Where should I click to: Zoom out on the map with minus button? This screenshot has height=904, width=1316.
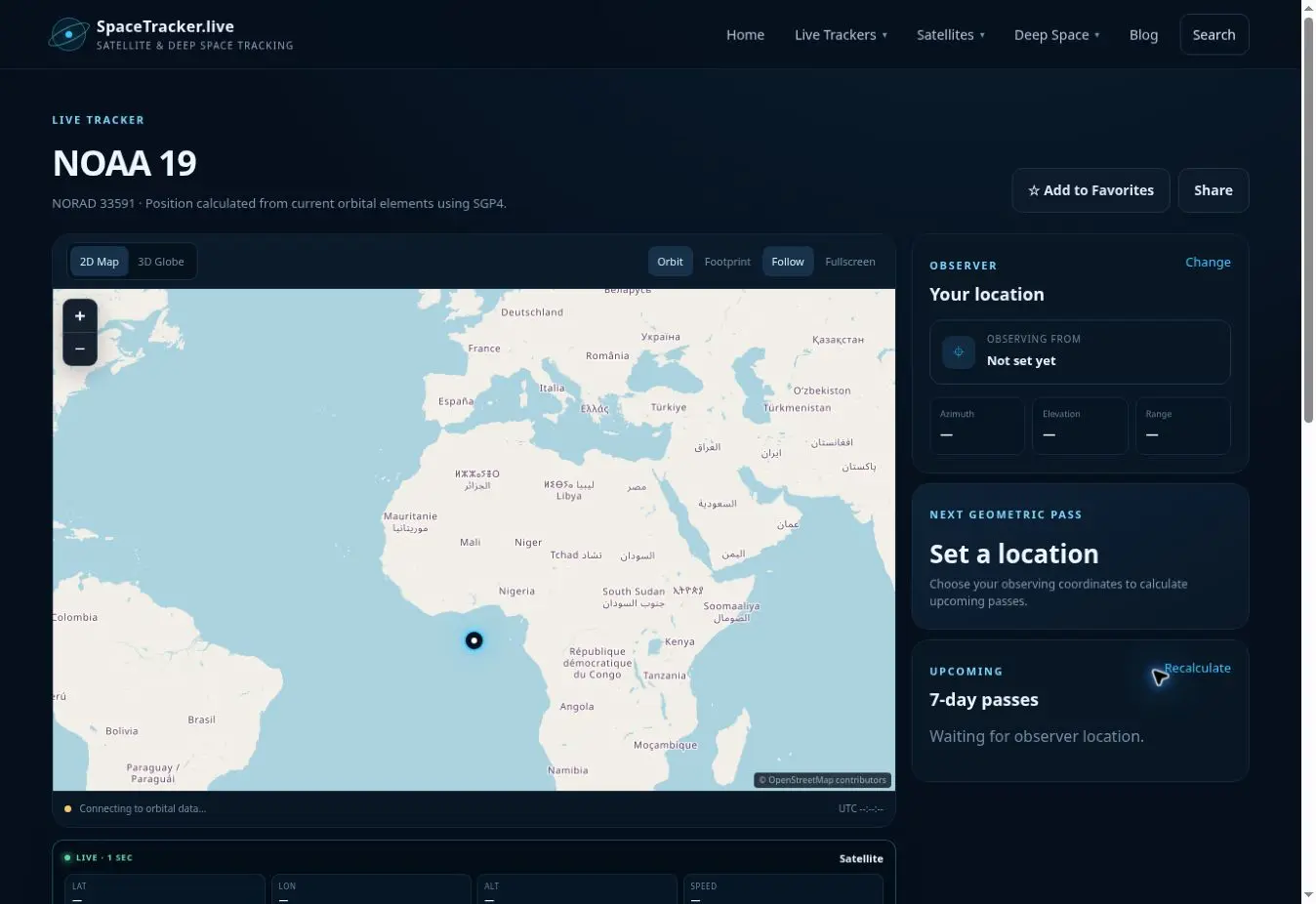[x=80, y=349]
